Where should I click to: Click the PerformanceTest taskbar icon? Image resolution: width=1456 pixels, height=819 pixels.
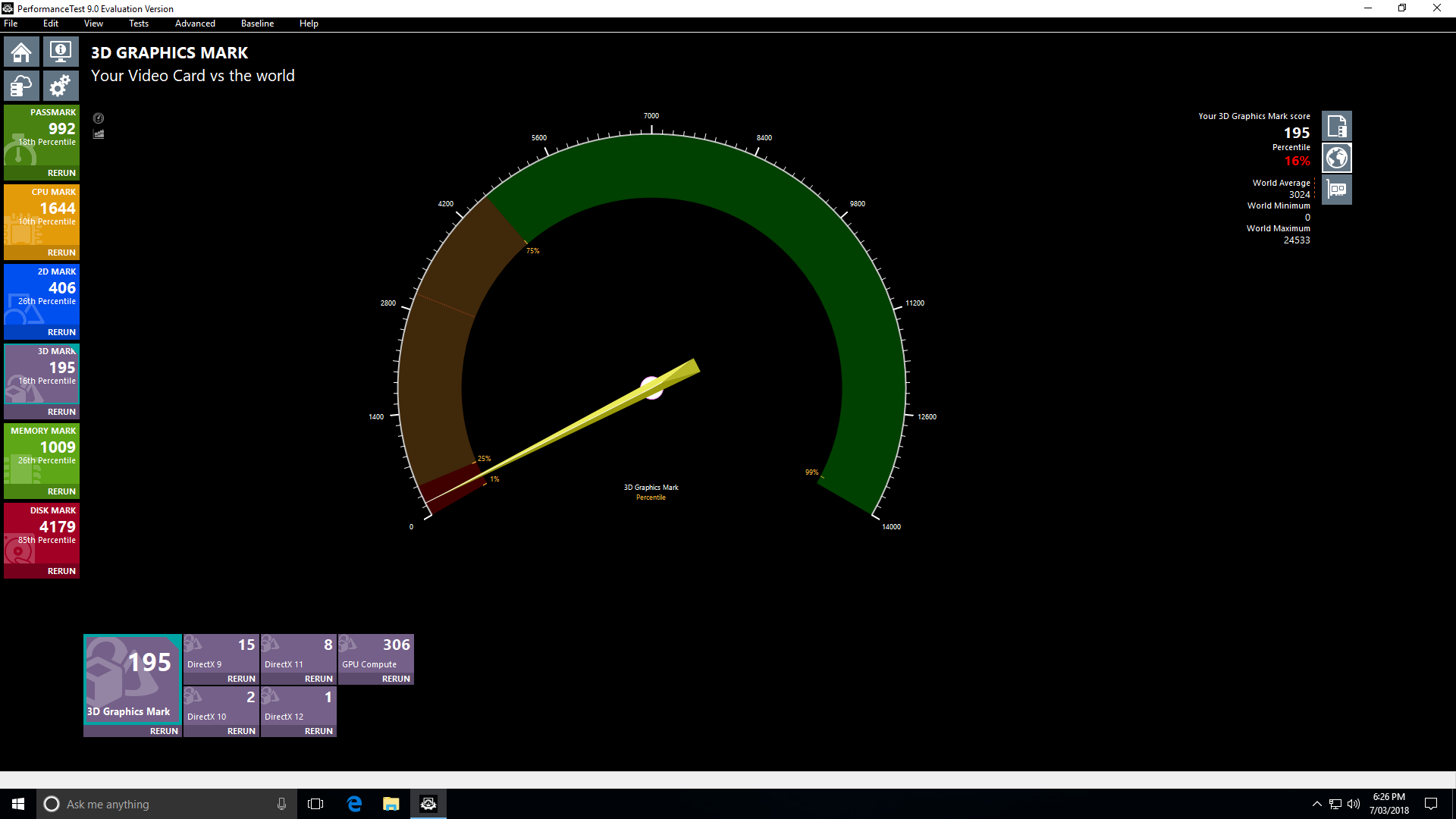click(x=428, y=804)
